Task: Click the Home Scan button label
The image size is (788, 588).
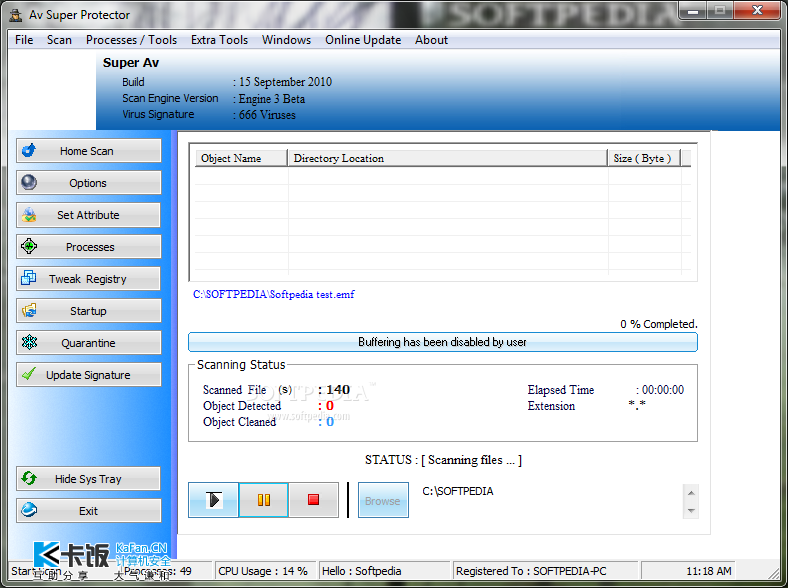Action: [x=86, y=151]
